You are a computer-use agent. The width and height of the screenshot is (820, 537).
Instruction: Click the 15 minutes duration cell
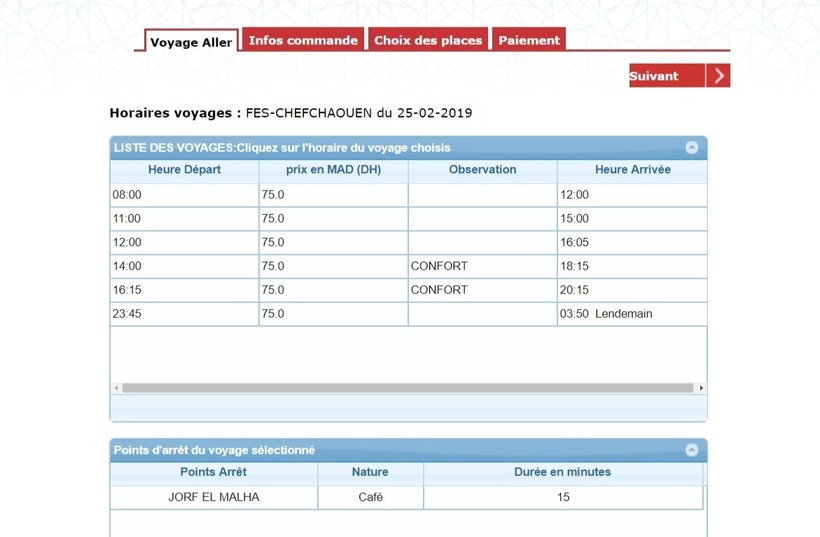point(563,497)
